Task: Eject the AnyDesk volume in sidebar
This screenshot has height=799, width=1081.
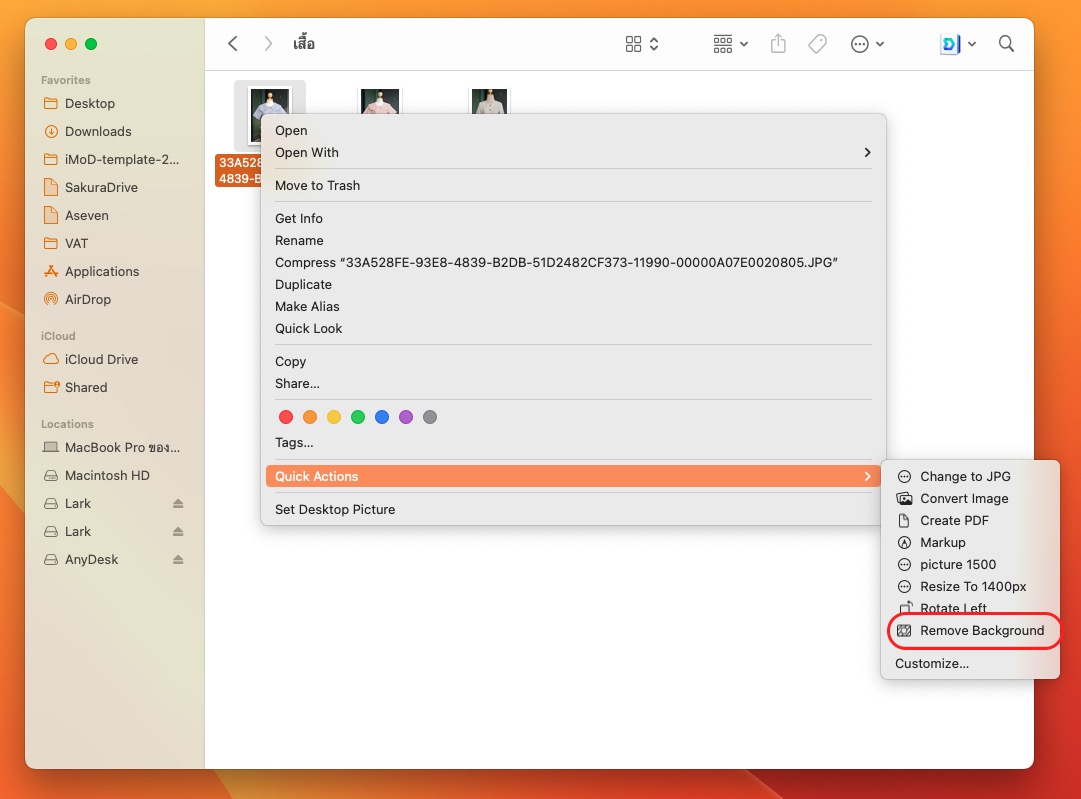Action: (x=178, y=560)
